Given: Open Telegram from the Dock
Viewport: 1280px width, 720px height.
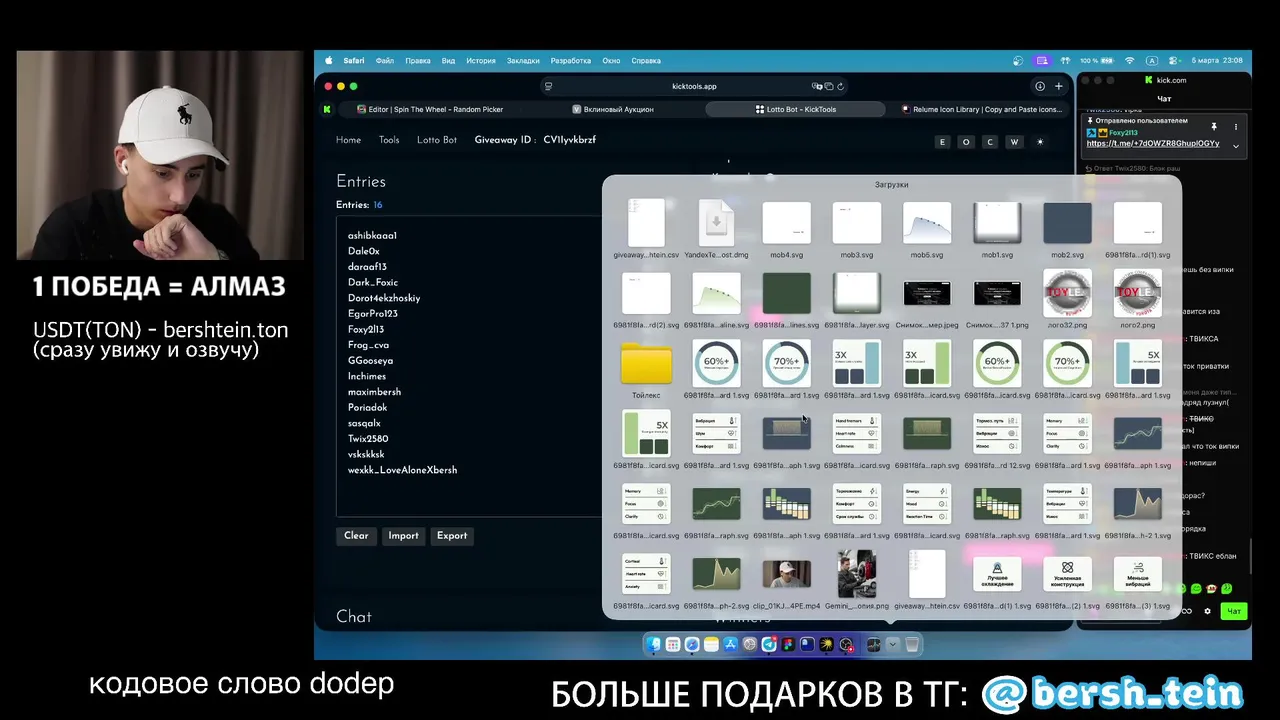Looking at the screenshot, I should 769,644.
